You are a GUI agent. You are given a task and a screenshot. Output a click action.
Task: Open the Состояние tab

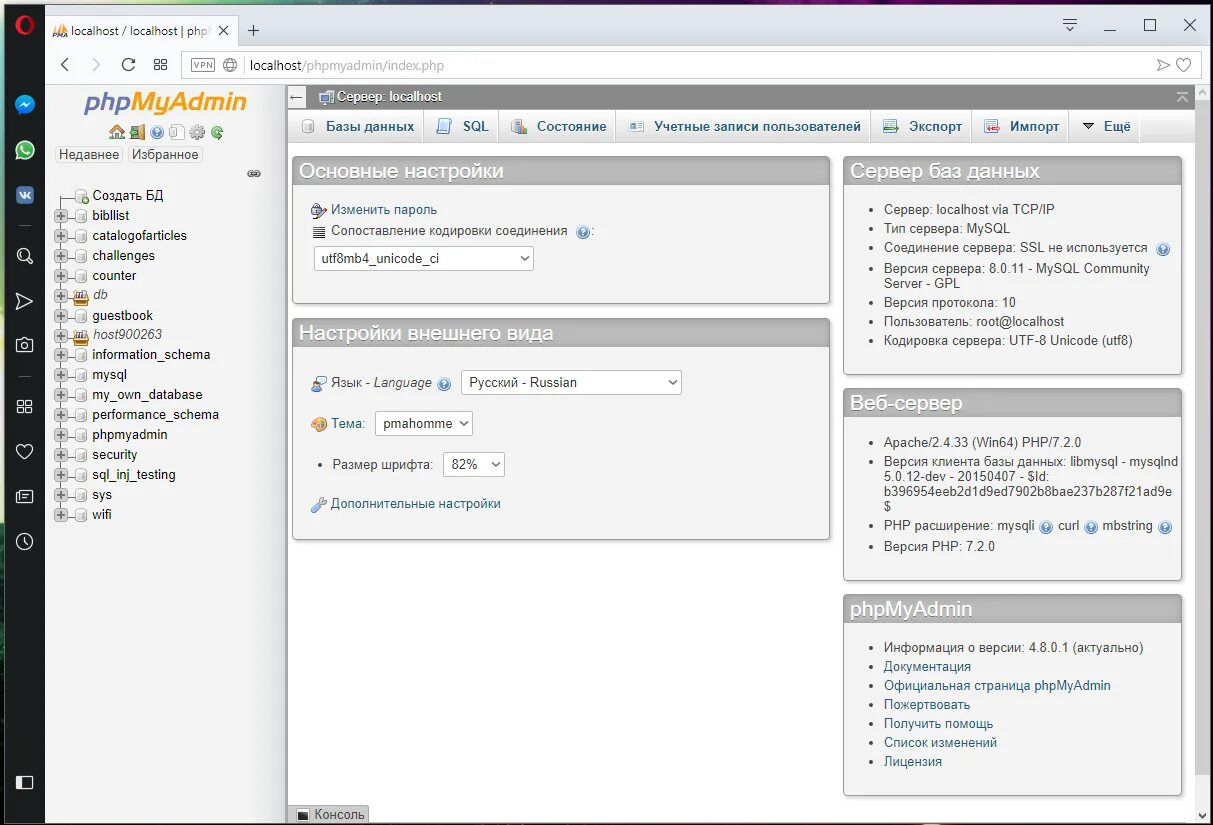point(558,127)
